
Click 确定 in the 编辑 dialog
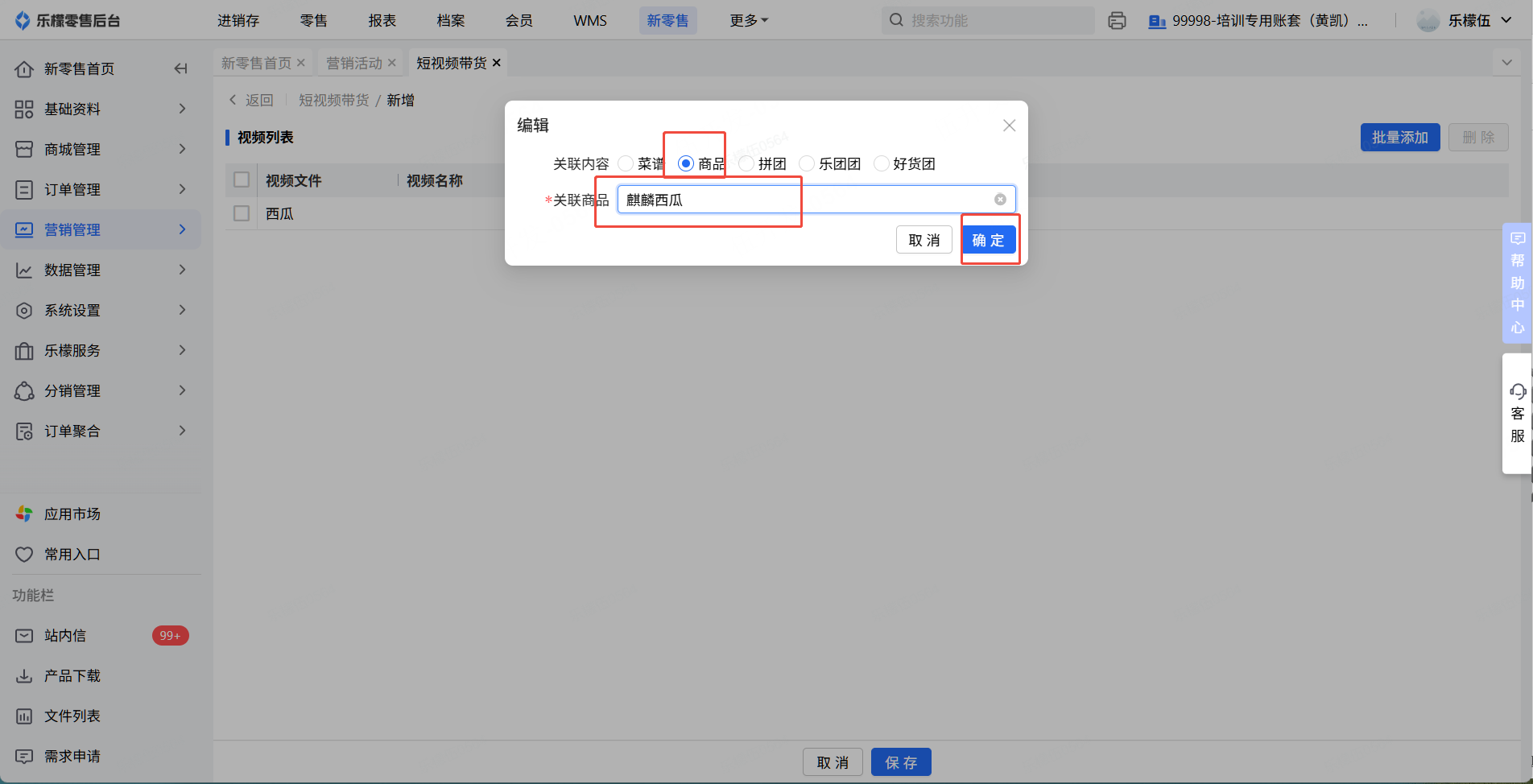coord(989,240)
